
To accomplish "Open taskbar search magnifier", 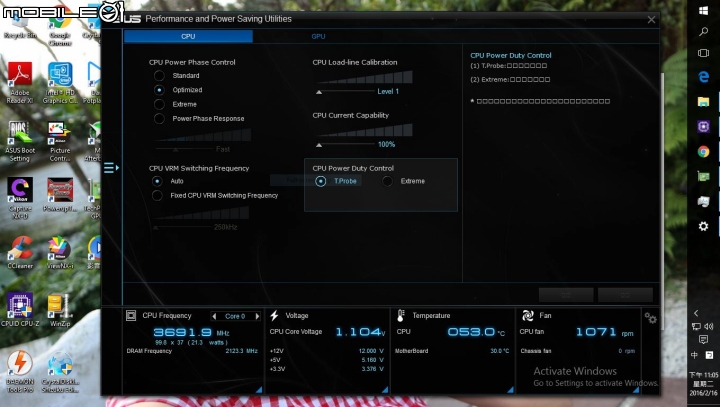I will [703, 31].
